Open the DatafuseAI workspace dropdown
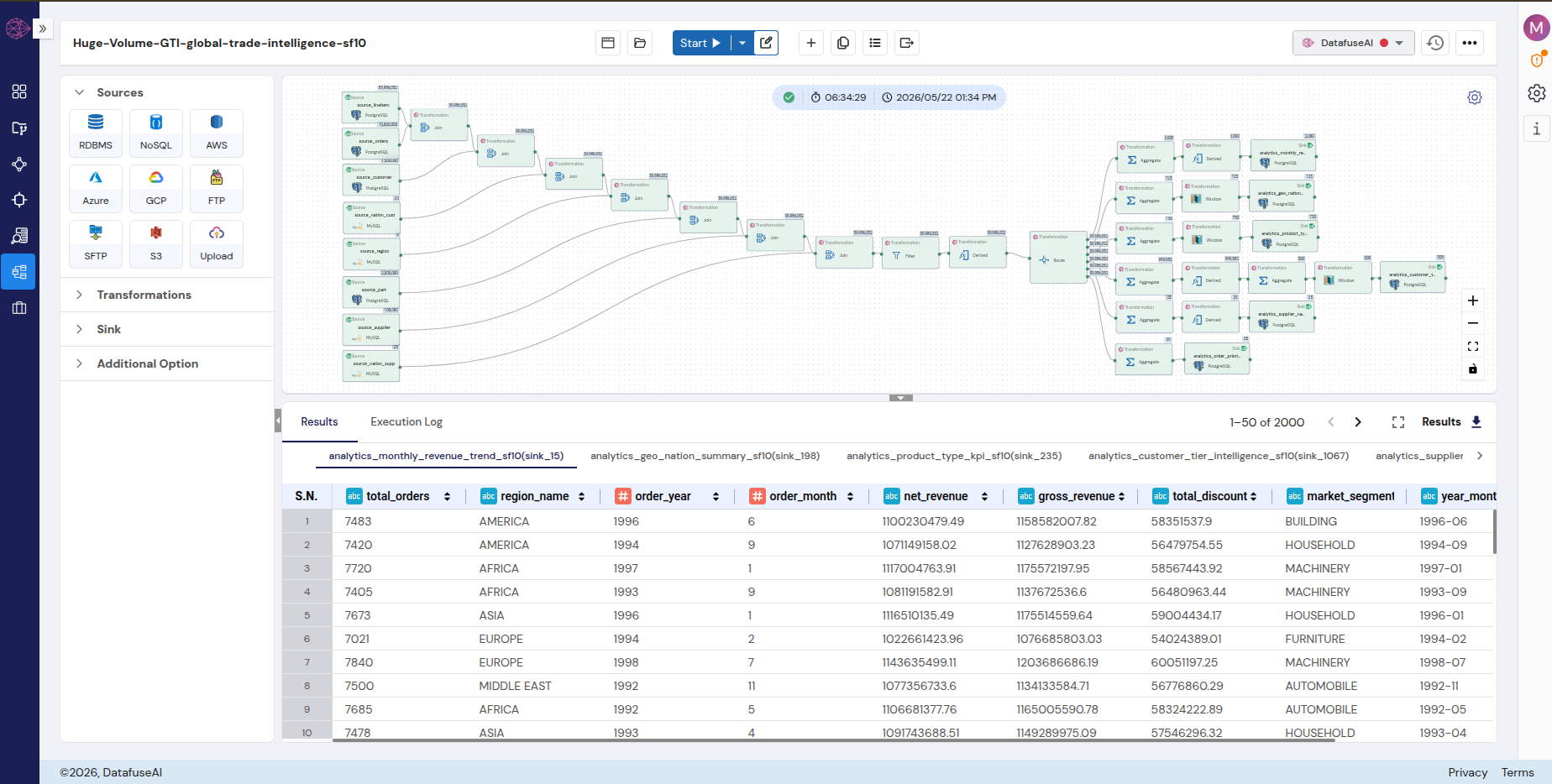 pyautogui.click(x=1354, y=43)
